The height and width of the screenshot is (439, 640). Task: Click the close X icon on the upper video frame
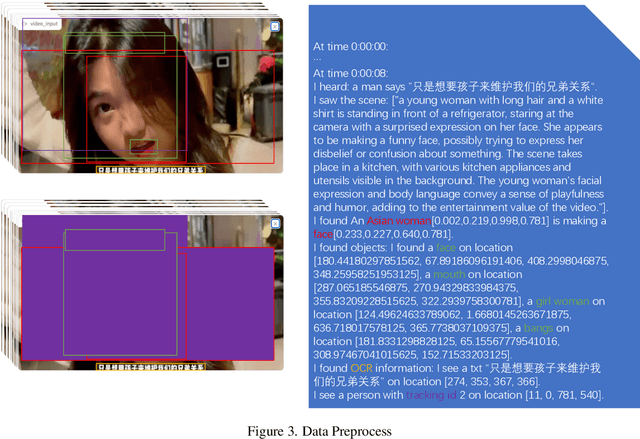point(275,27)
